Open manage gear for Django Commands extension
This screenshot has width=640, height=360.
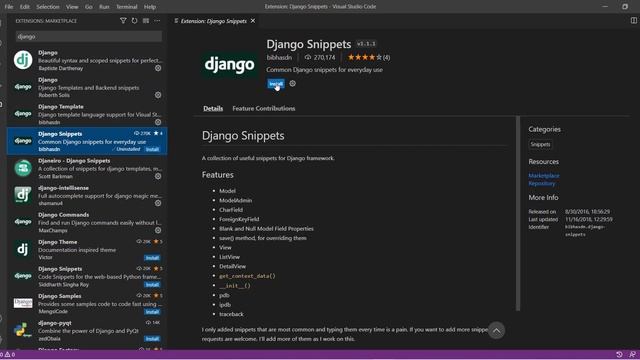pos(158,230)
